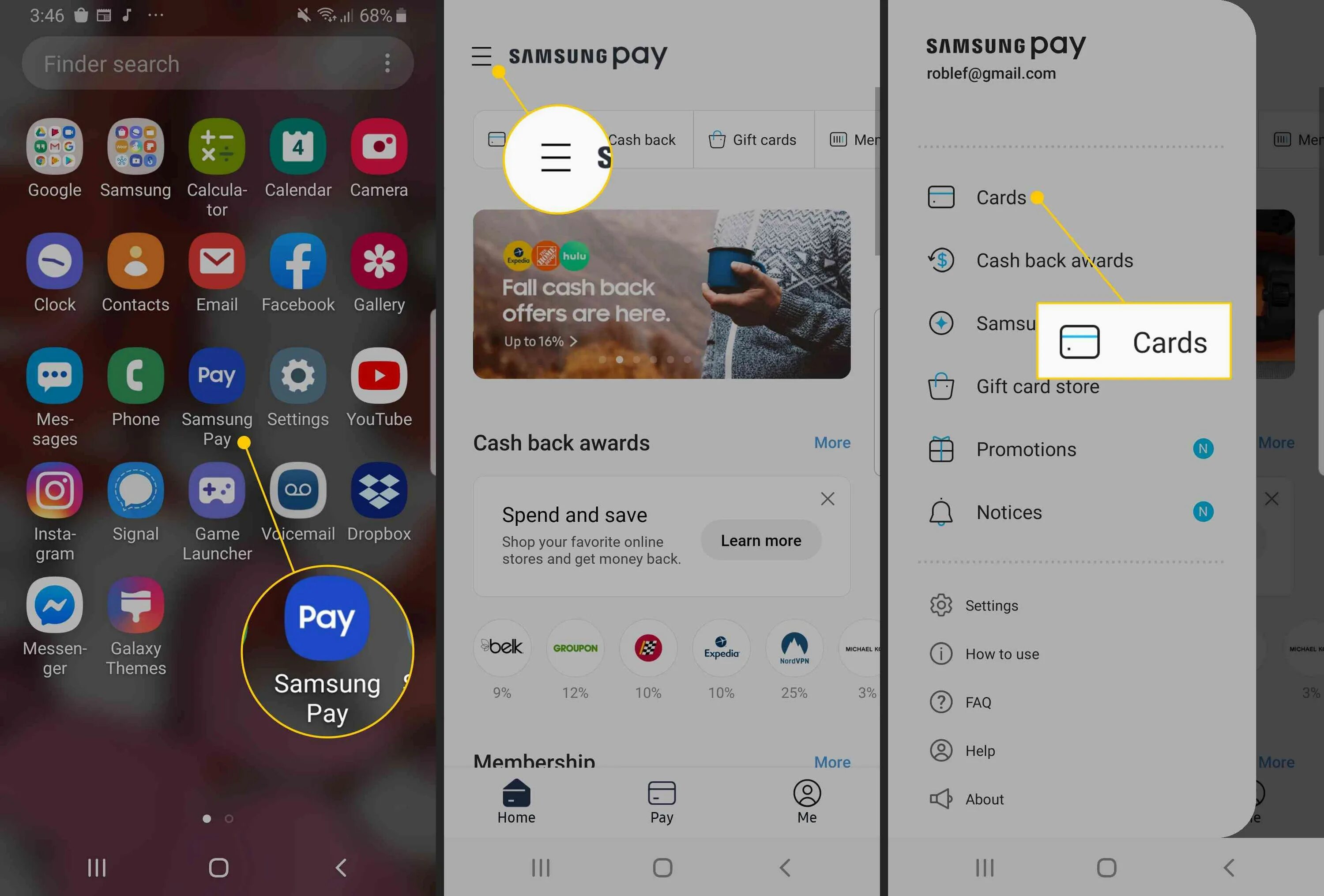This screenshot has height=896, width=1324.
Task: Select Cards menu item in Samsung Pay
Action: point(1001,196)
